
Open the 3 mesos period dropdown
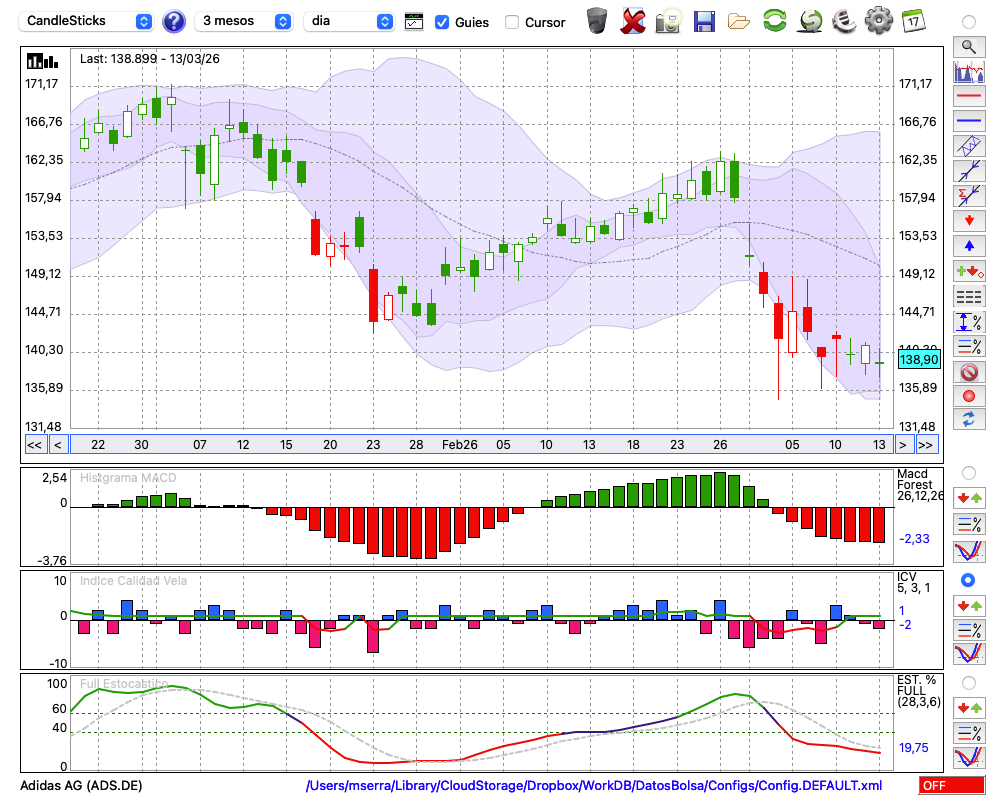[x=243, y=21]
